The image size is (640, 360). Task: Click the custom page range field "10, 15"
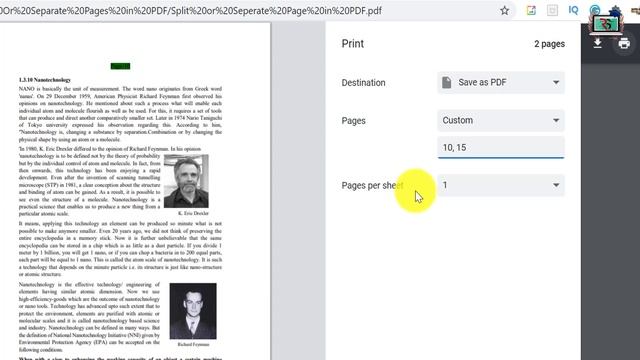pyautogui.click(x=501, y=147)
